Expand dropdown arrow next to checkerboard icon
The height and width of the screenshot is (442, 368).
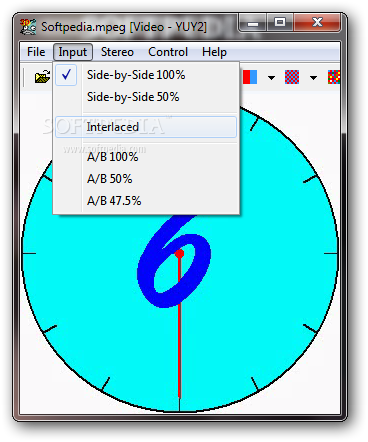pos(313,78)
